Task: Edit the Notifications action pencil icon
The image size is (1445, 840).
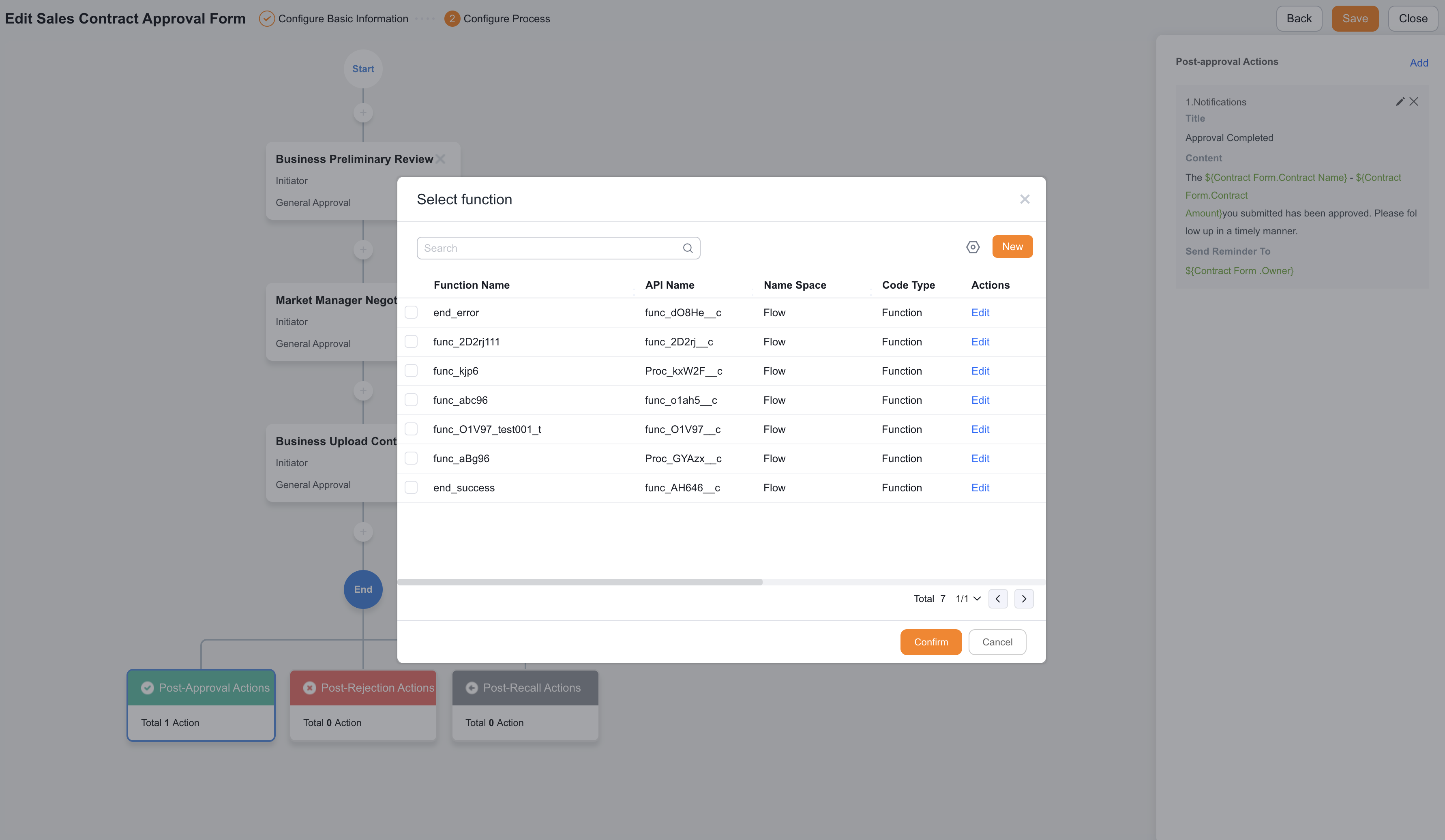Action: (x=1400, y=101)
